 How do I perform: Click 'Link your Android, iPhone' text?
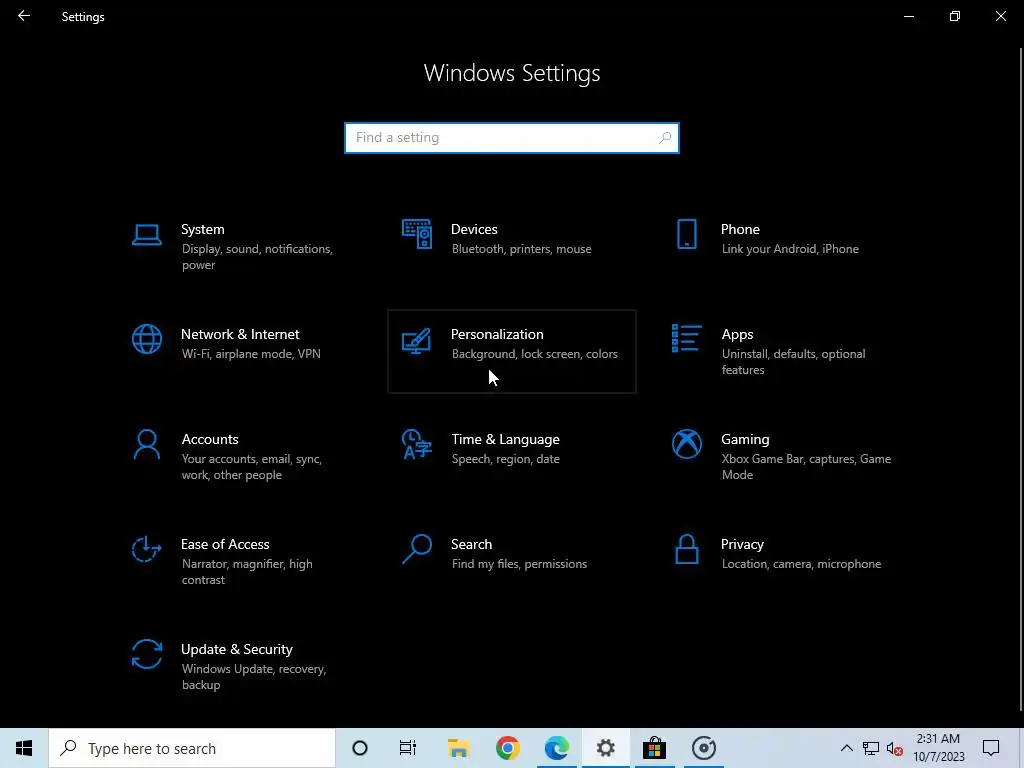[x=790, y=249]
